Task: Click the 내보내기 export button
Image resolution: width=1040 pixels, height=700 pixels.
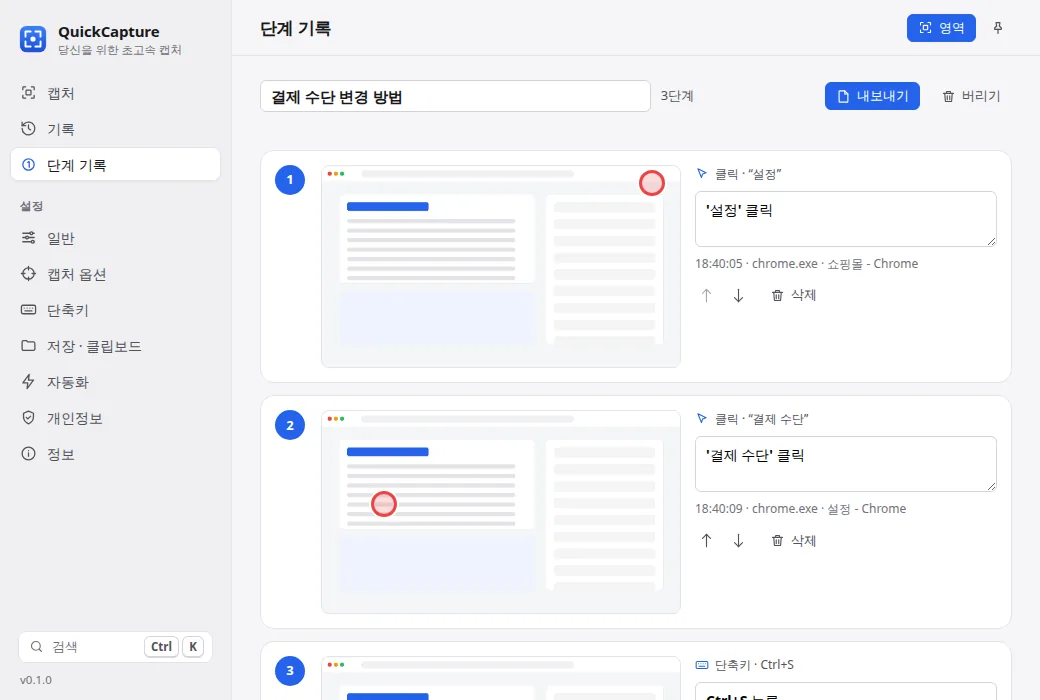Action: tap(872, 96)
